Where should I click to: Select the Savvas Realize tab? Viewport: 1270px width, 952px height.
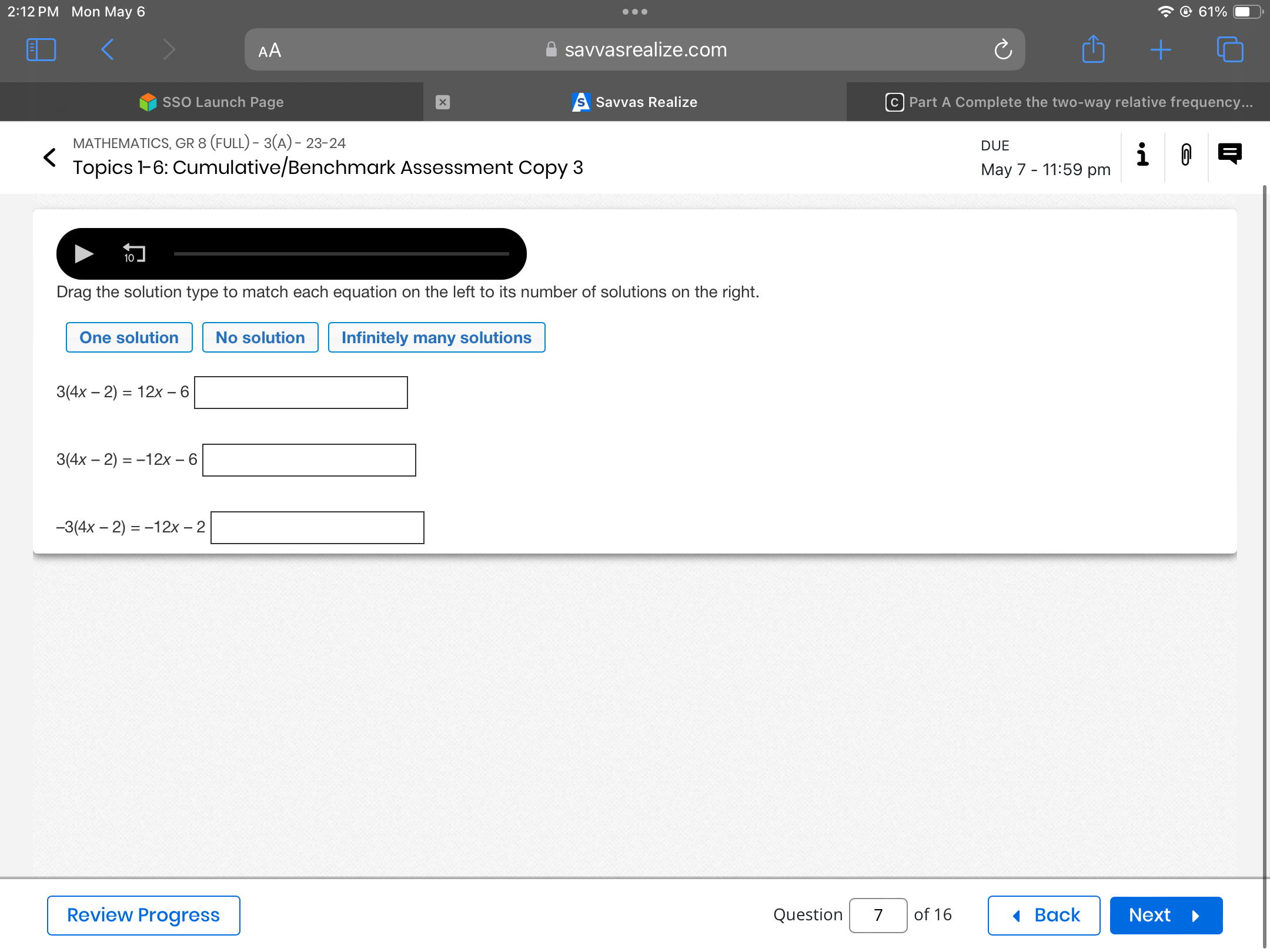click(635, 102)
